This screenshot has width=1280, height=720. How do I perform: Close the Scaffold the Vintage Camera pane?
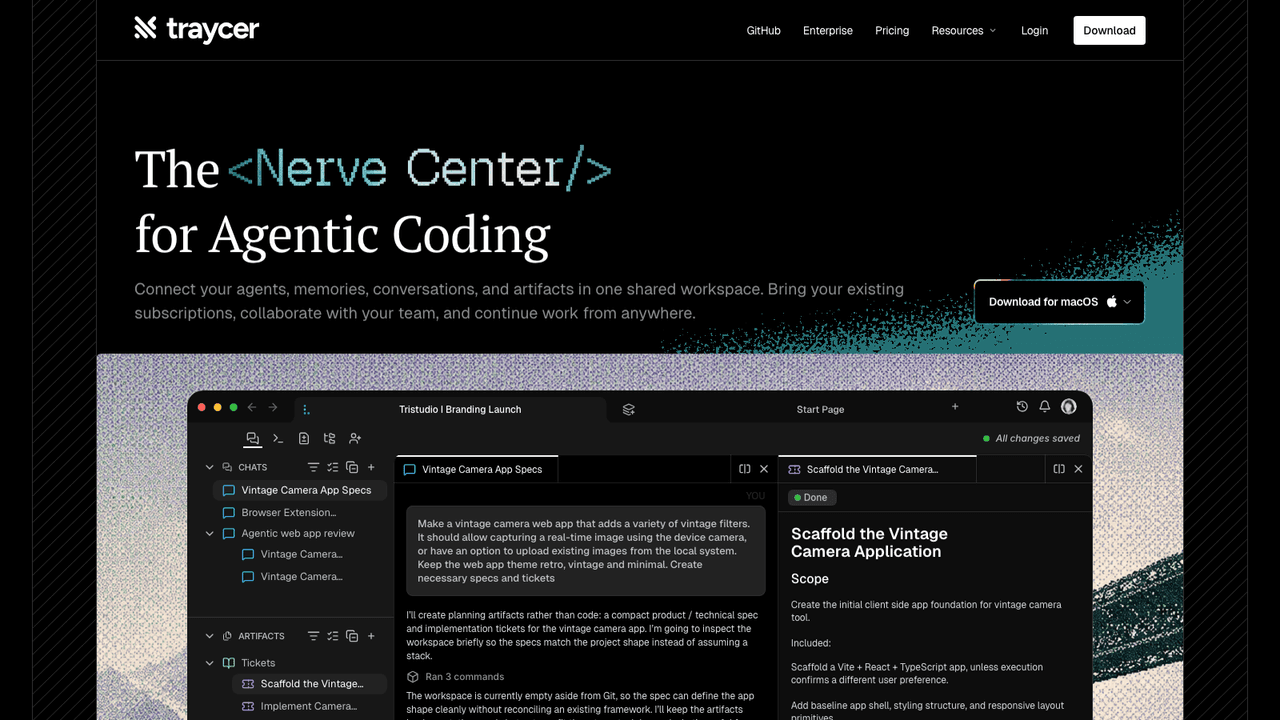(x=1078, y=469)
